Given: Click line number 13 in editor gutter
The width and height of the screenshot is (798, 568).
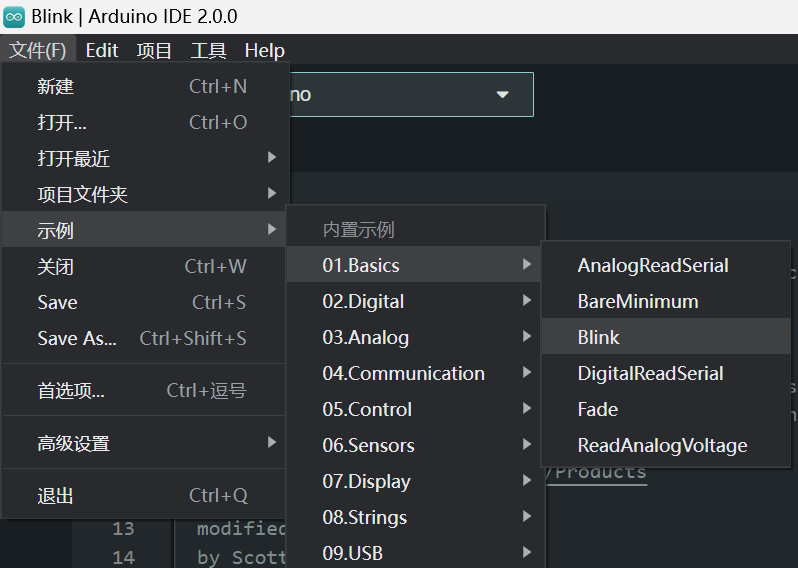Looking at the screenshot, I should [x=123, y=529].
